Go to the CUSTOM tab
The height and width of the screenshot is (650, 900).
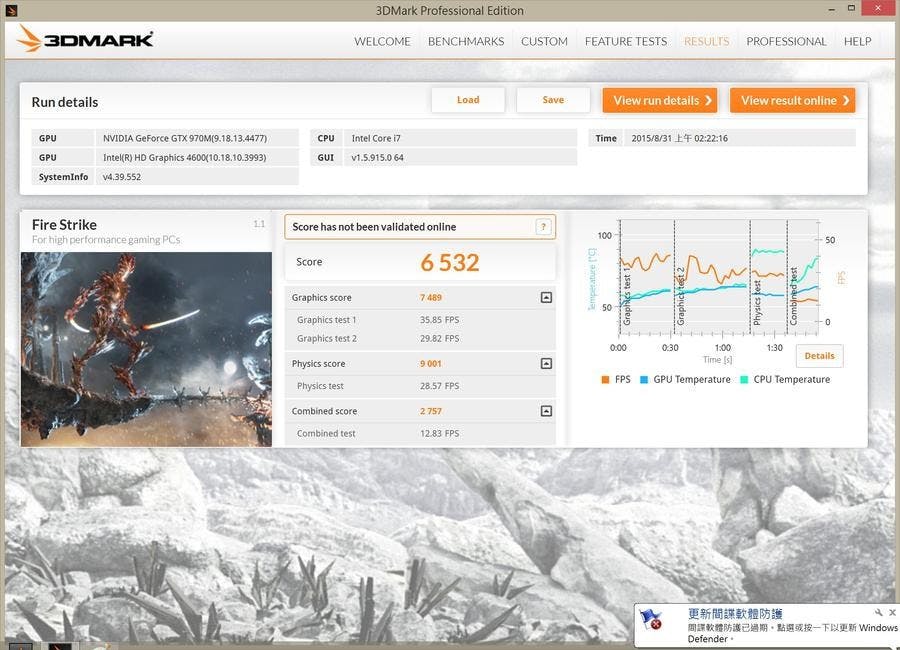click(544, 41)
